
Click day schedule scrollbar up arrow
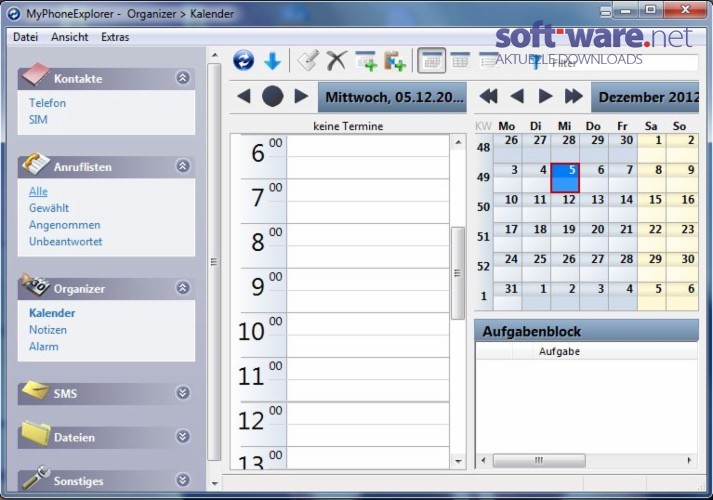(x=458, y=142)
